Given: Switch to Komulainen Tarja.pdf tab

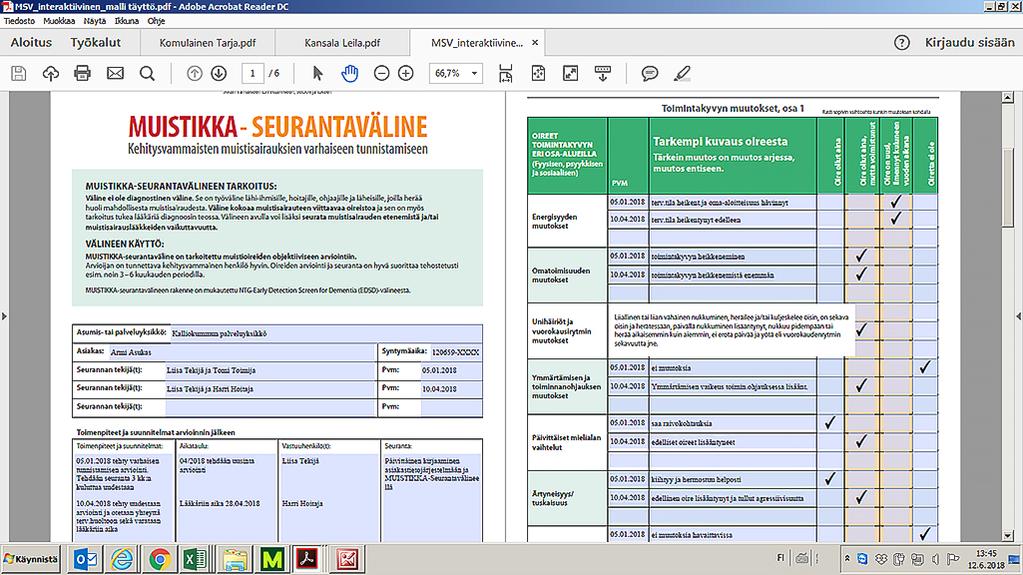Looking at the screenshot, I should pyautogui.click(x=207, y=43).
